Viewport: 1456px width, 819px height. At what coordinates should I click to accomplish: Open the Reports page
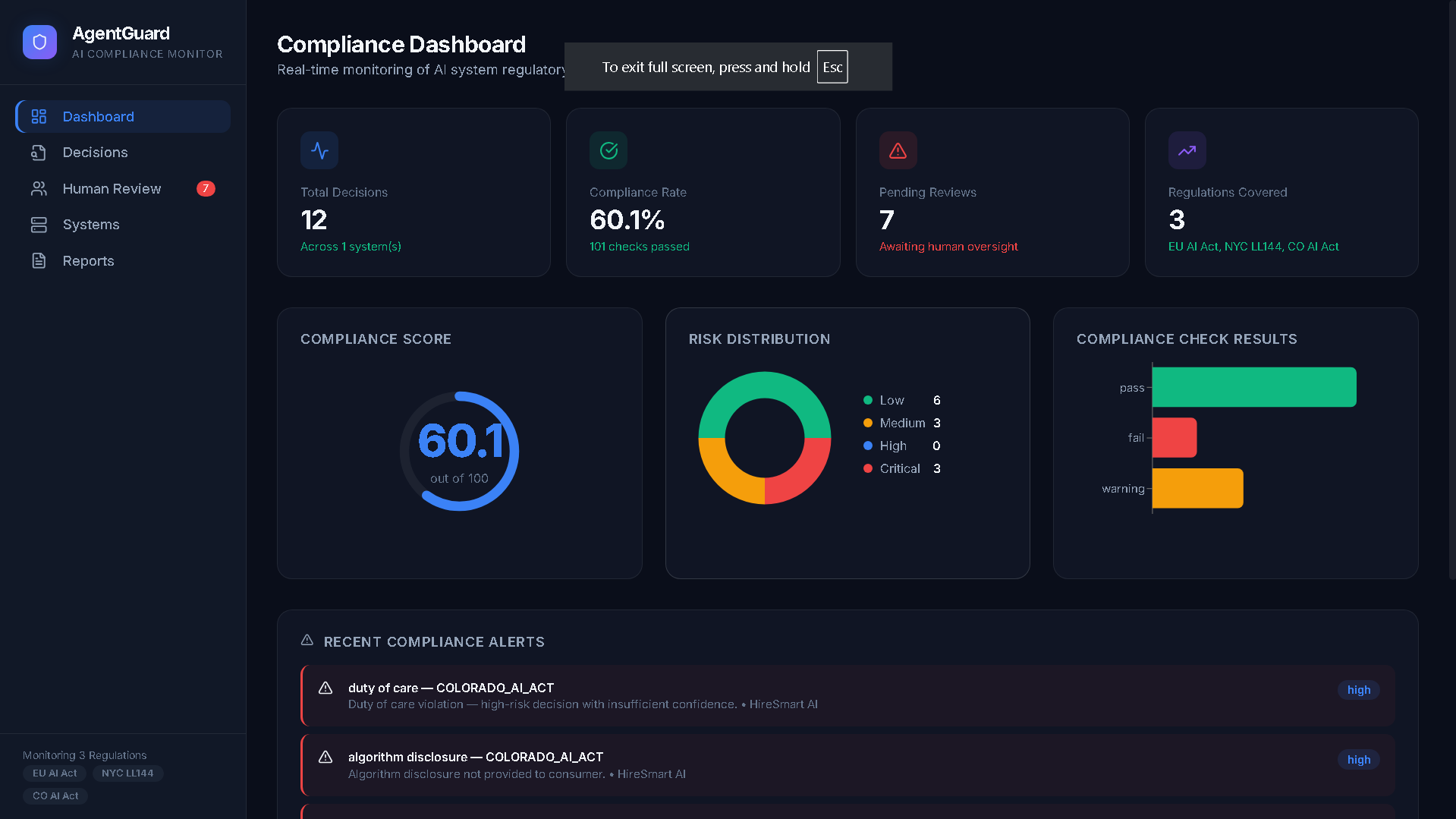point(123,261)
